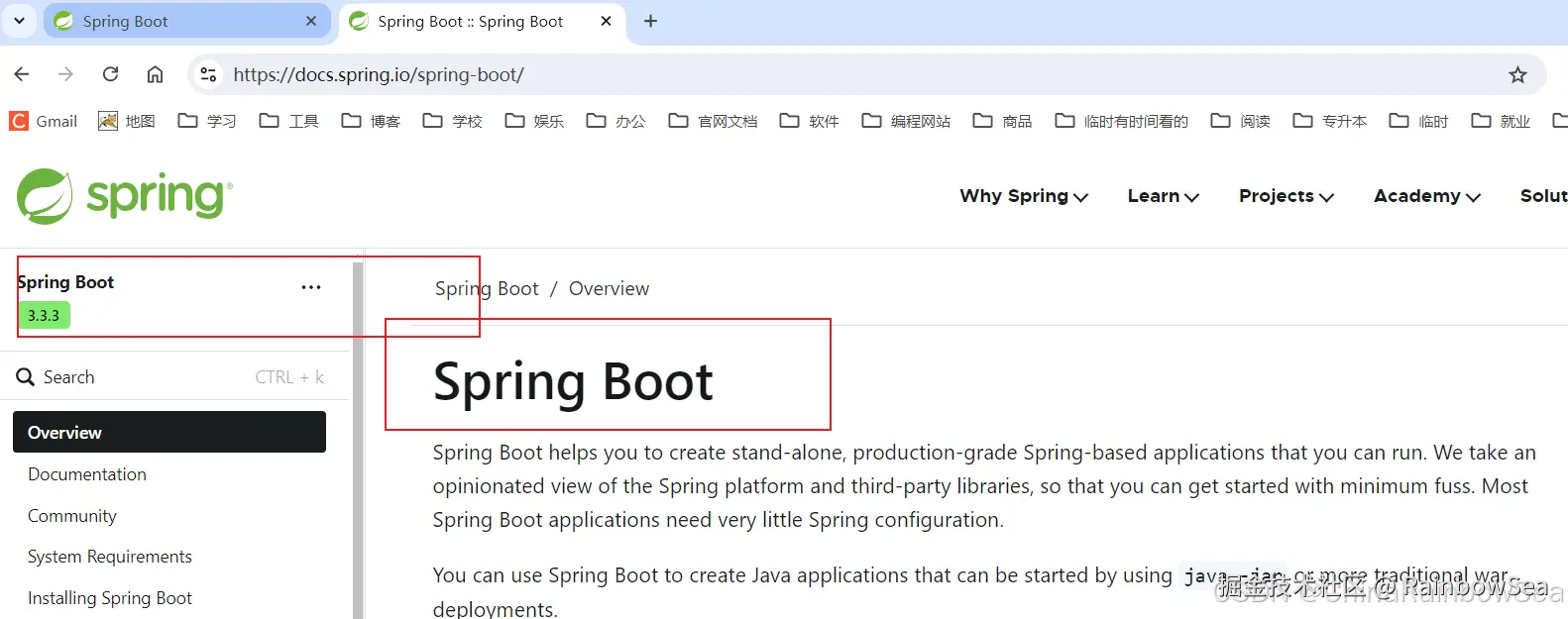
Task: Open the 商品 bookmark folder
Action: tap(1002, 121)
